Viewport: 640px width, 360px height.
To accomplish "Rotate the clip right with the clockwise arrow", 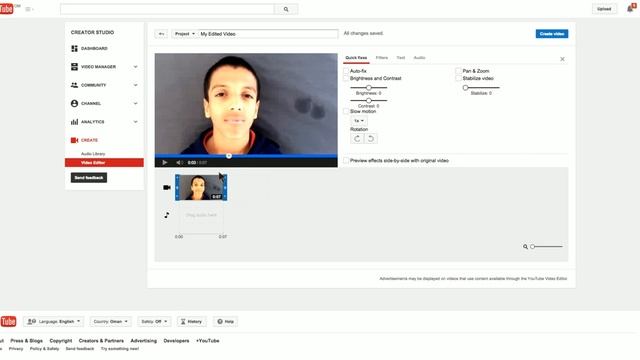I will click(357, 138).
